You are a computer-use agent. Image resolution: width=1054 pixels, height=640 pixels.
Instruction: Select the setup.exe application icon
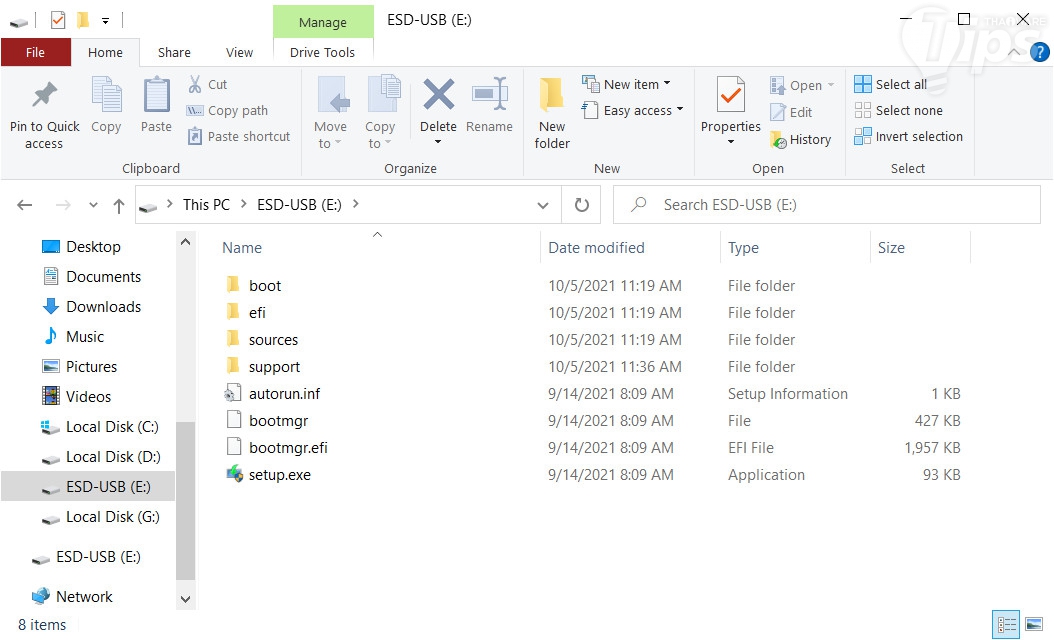point(235,474)
